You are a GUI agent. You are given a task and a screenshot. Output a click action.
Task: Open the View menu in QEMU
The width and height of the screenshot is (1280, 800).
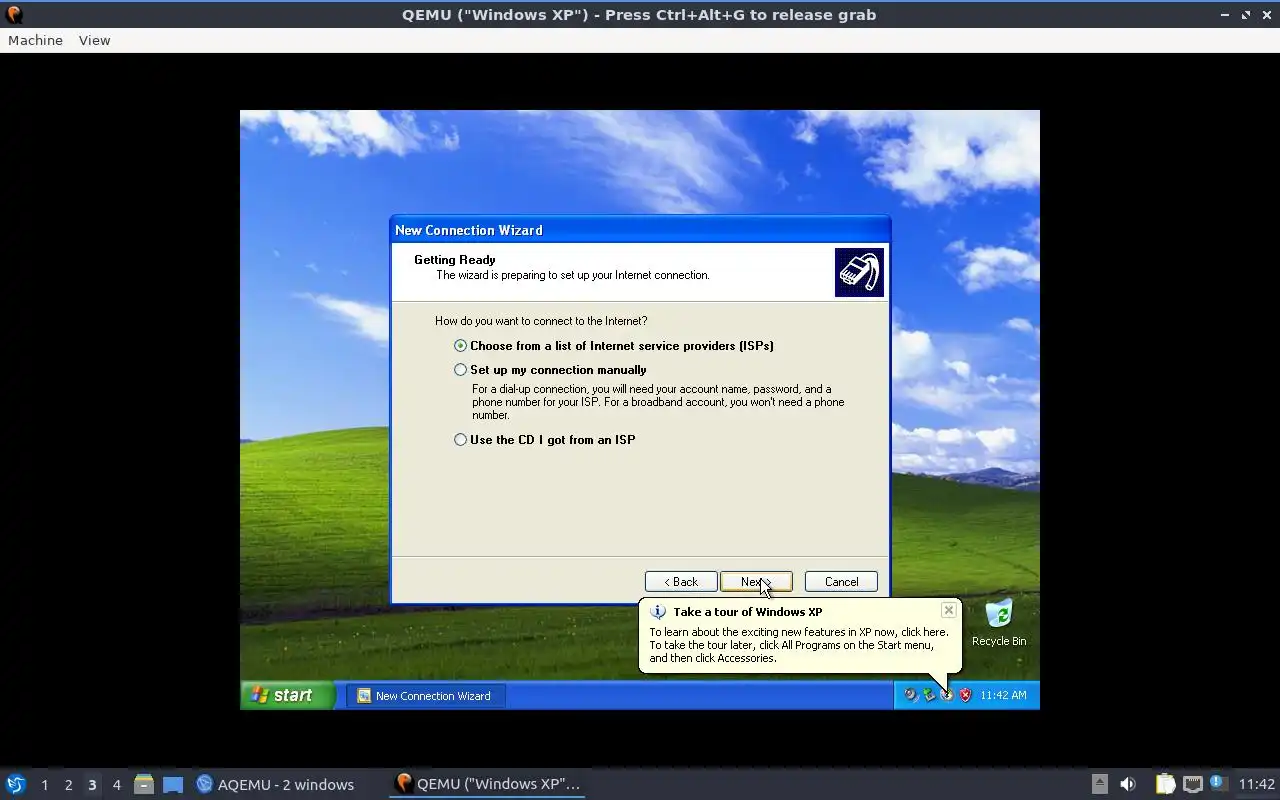click(x=94, y=40)
